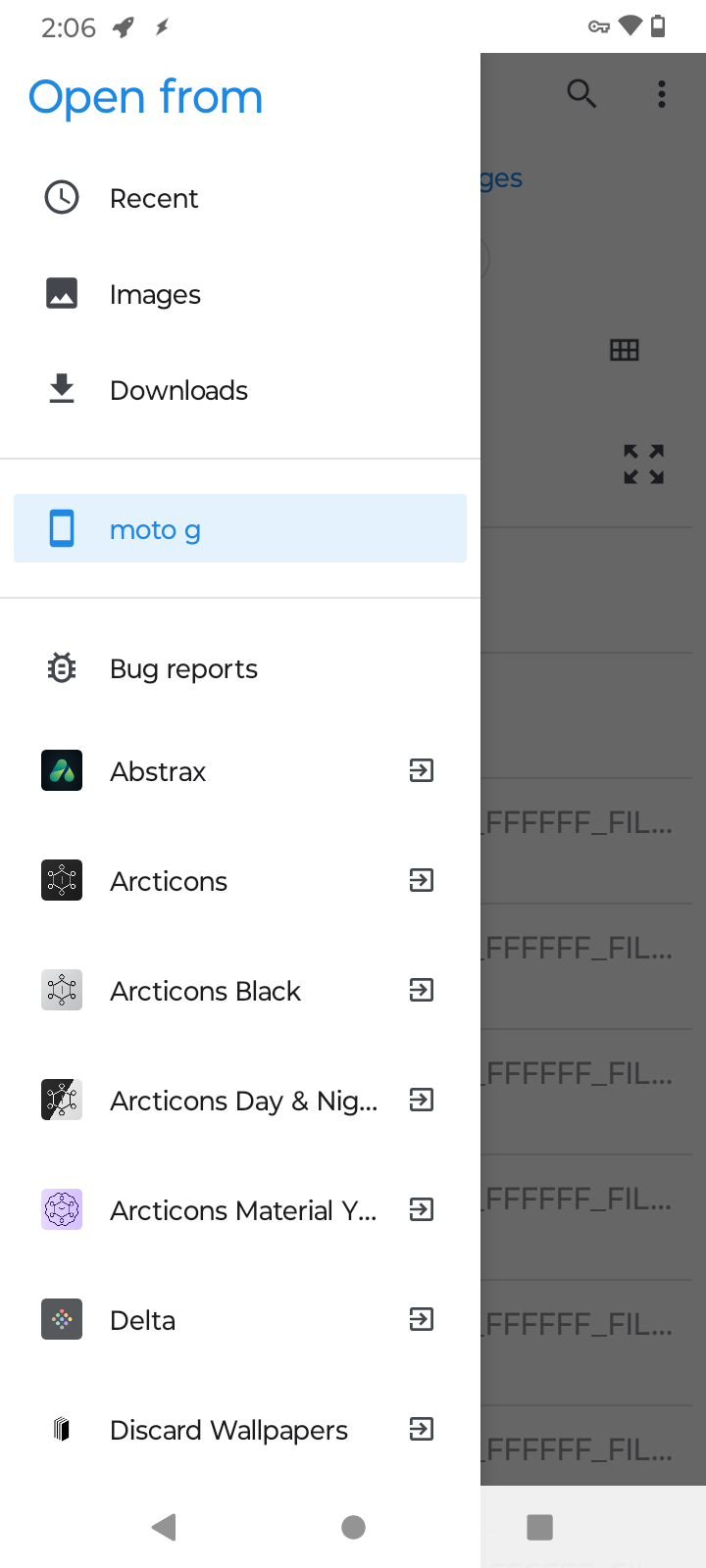Screen dimensions: 706x1568
Task: Click the search magnifier icon
Action: tap(581, 94)
